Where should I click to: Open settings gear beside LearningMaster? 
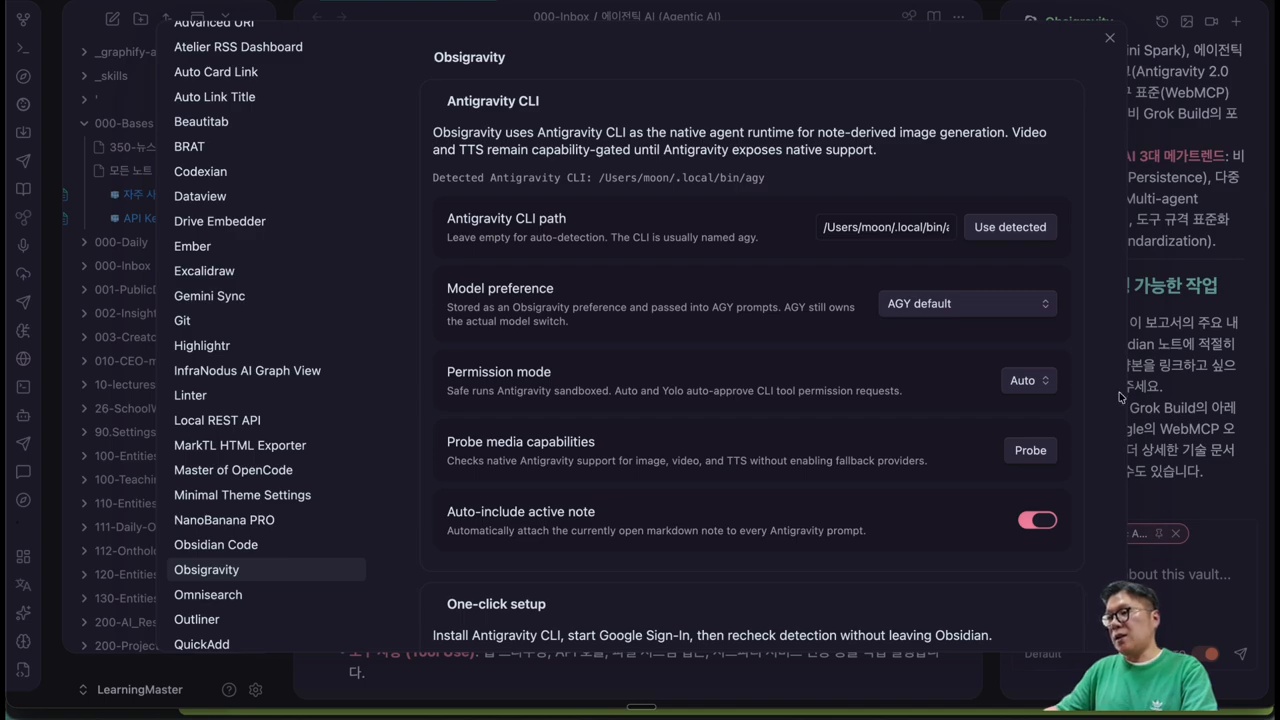(256, 690)
